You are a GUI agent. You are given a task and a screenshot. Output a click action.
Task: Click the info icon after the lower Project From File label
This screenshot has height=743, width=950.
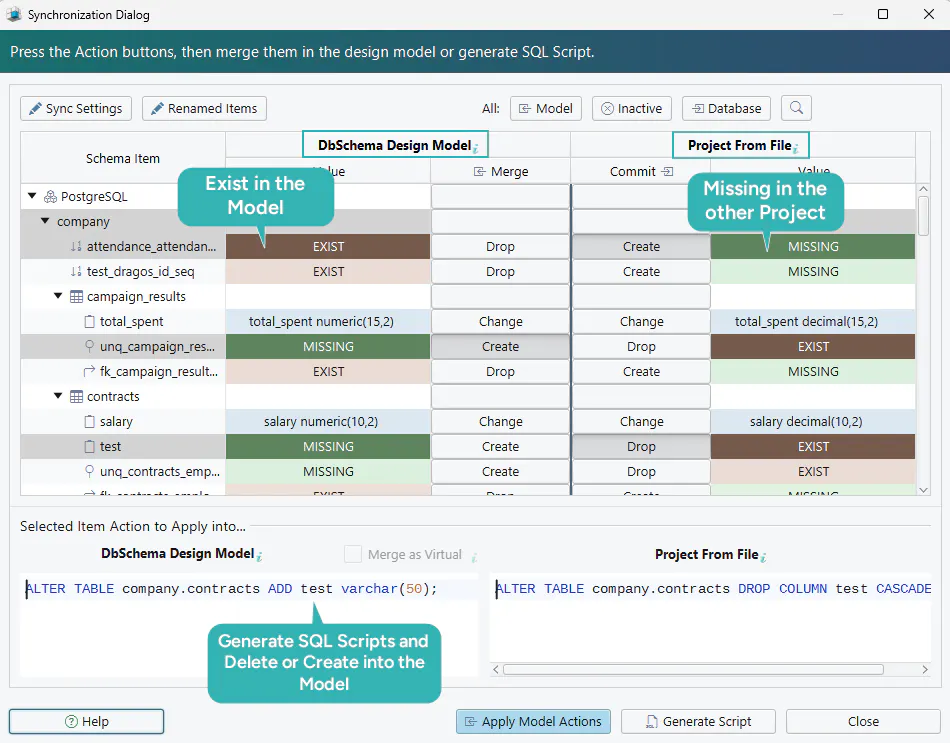coord(763,556)
